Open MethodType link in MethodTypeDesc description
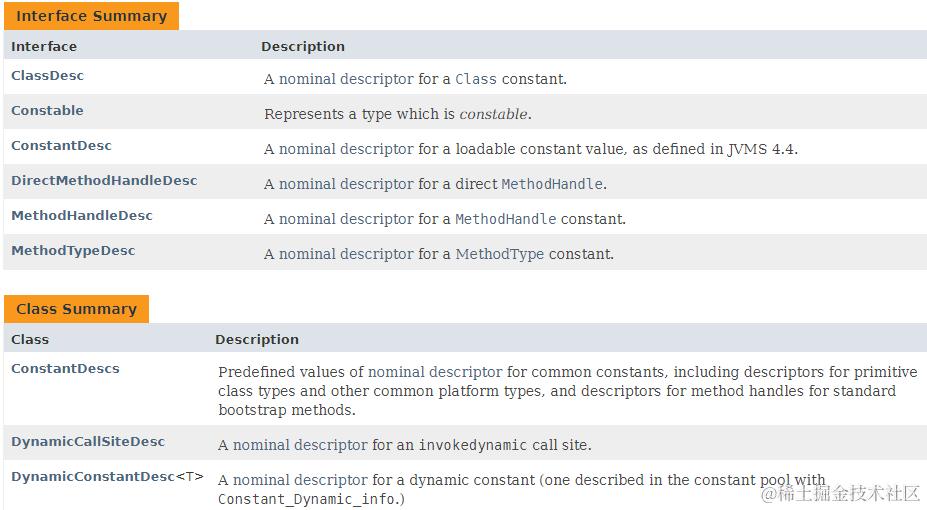 499,254
